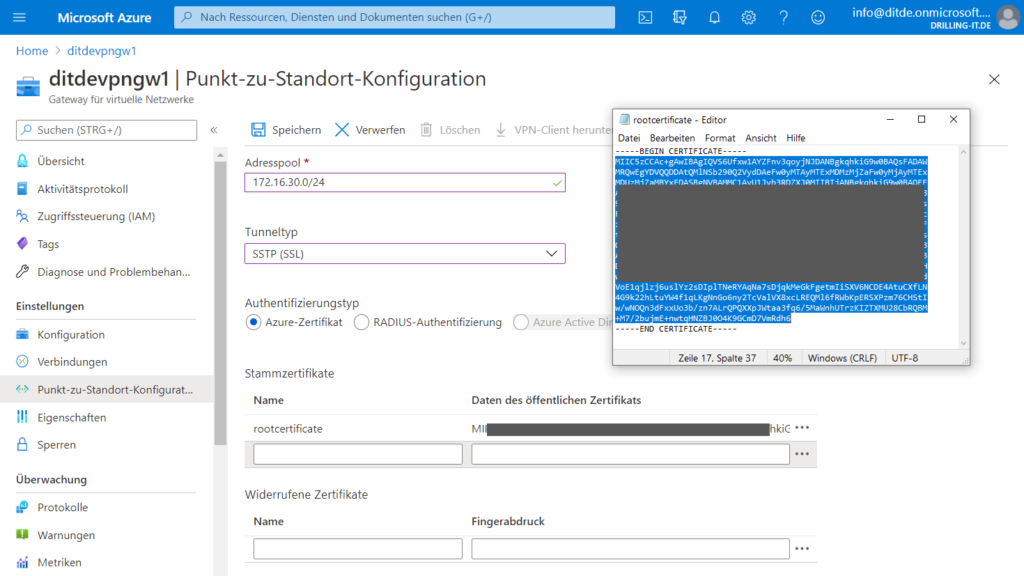Click the revoked certificate Name field
This screenshot has width=1024, height=576.
coord(358,549)
